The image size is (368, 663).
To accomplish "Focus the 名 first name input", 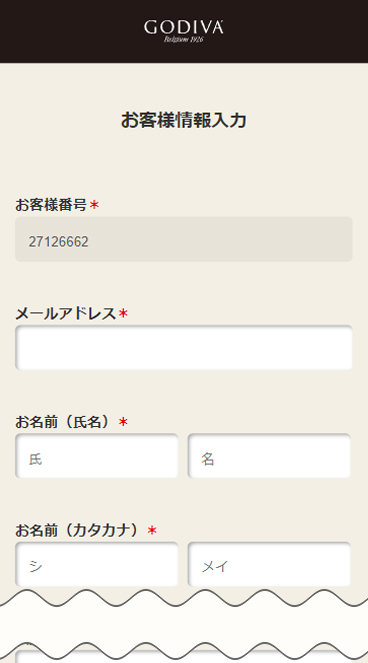I will coord(269,456).
